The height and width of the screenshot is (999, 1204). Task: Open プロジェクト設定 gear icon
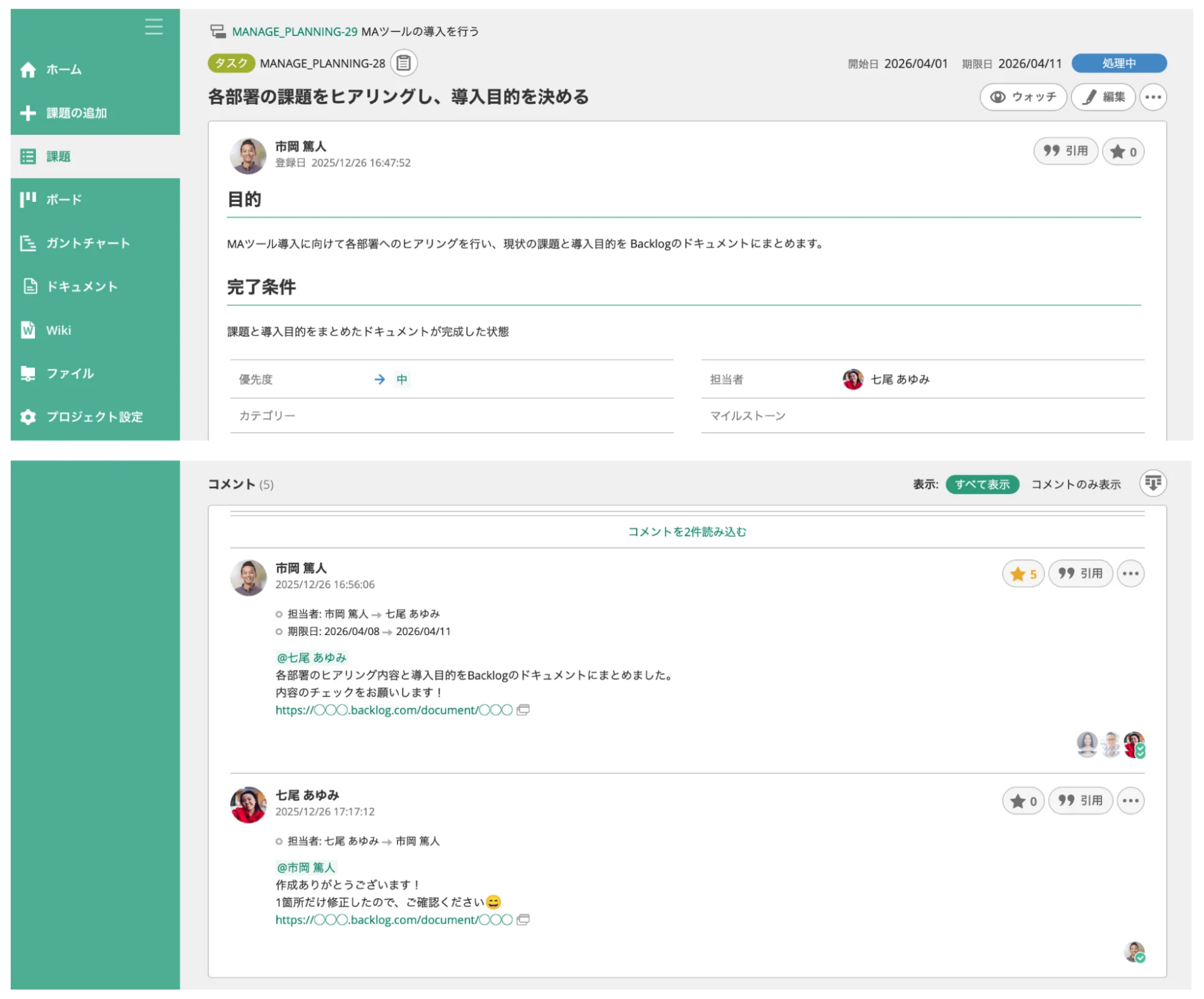[x=28, y=416]
